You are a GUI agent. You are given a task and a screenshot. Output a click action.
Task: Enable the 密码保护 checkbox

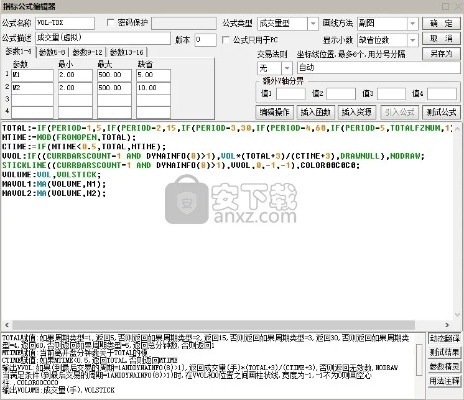(x=110, y=23)
